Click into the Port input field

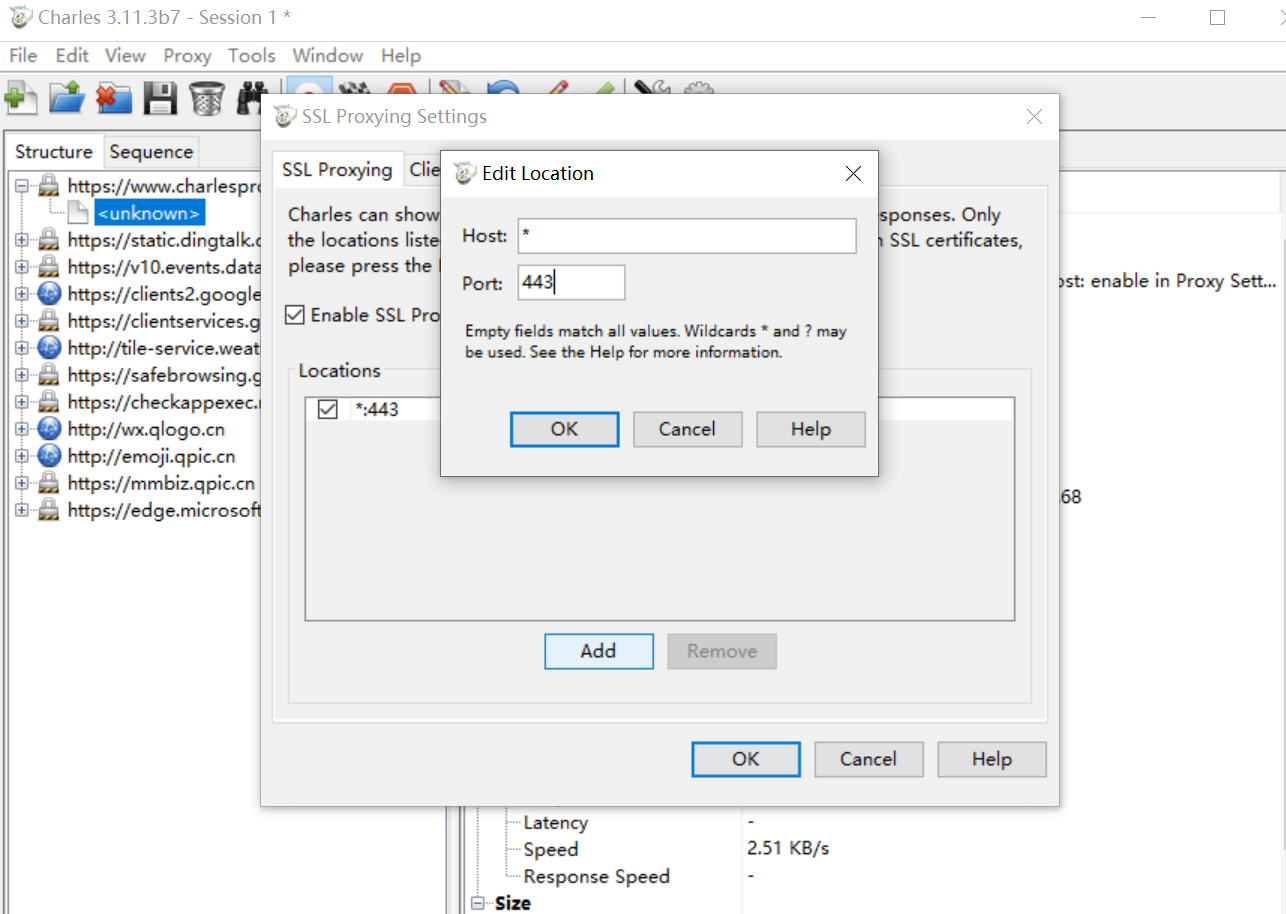pos(572,283)
